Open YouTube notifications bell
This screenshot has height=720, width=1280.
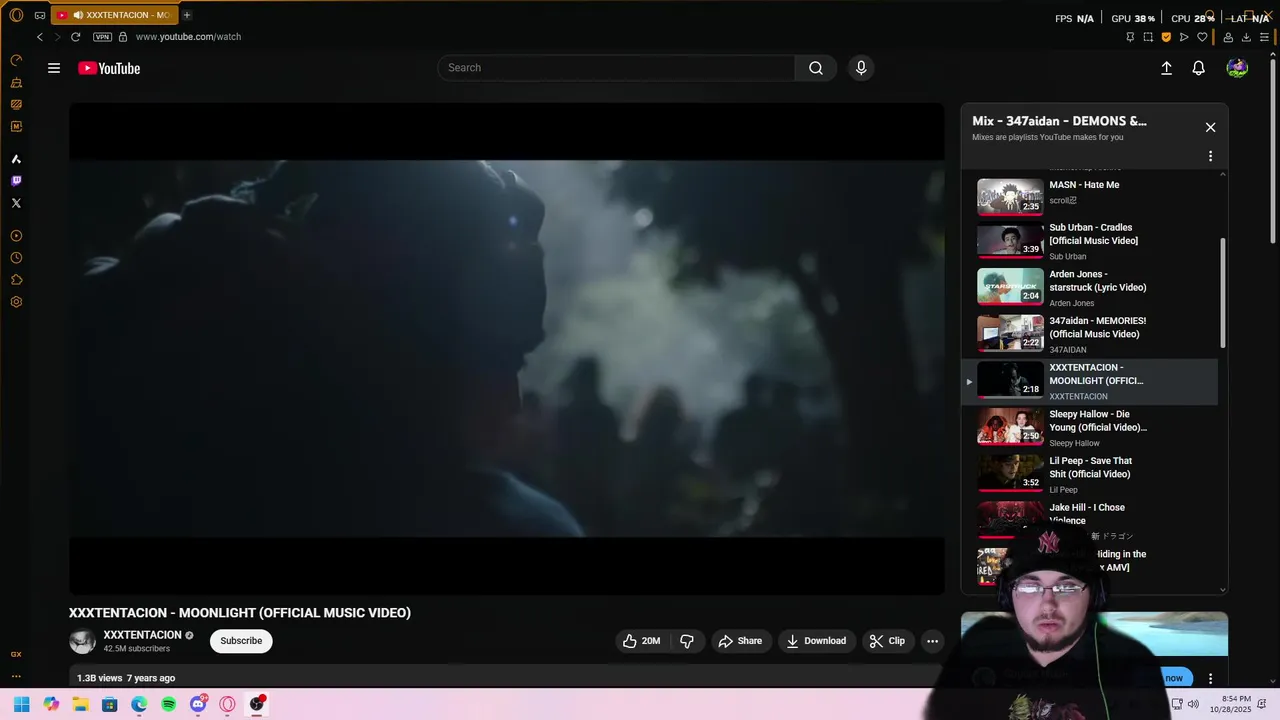click(1198, 68)
